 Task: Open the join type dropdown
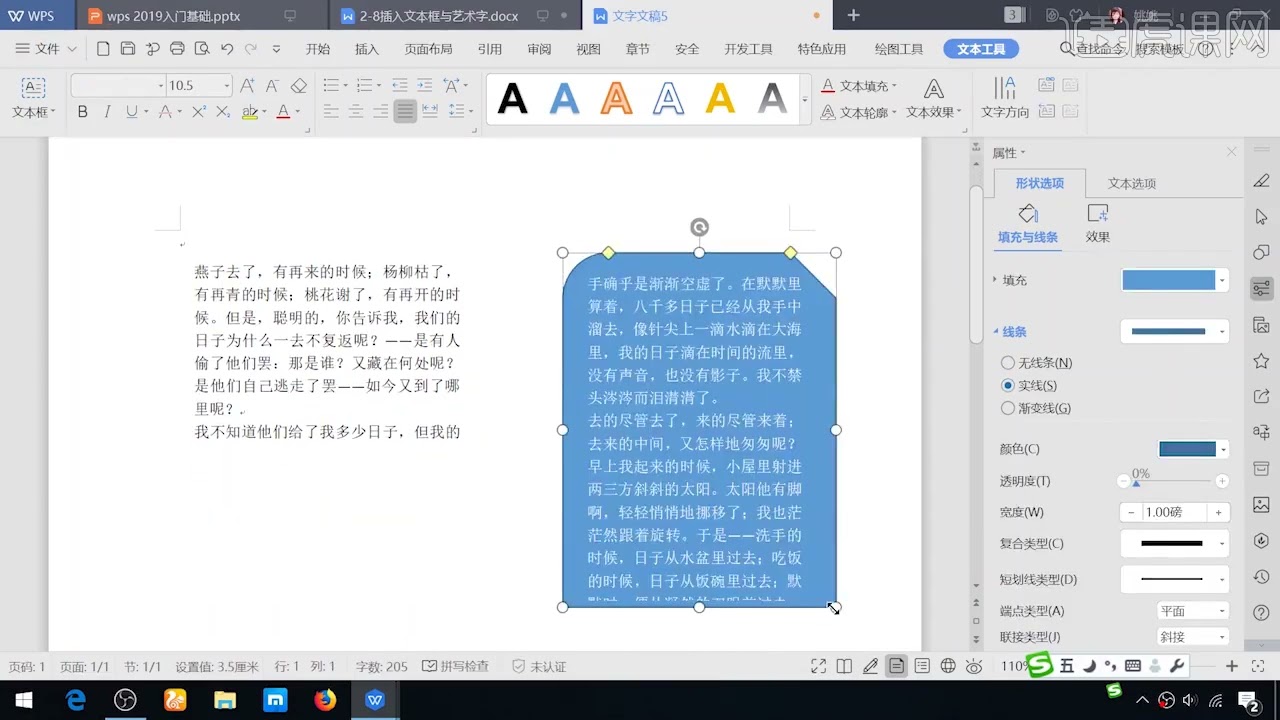tap(1193, 637)
